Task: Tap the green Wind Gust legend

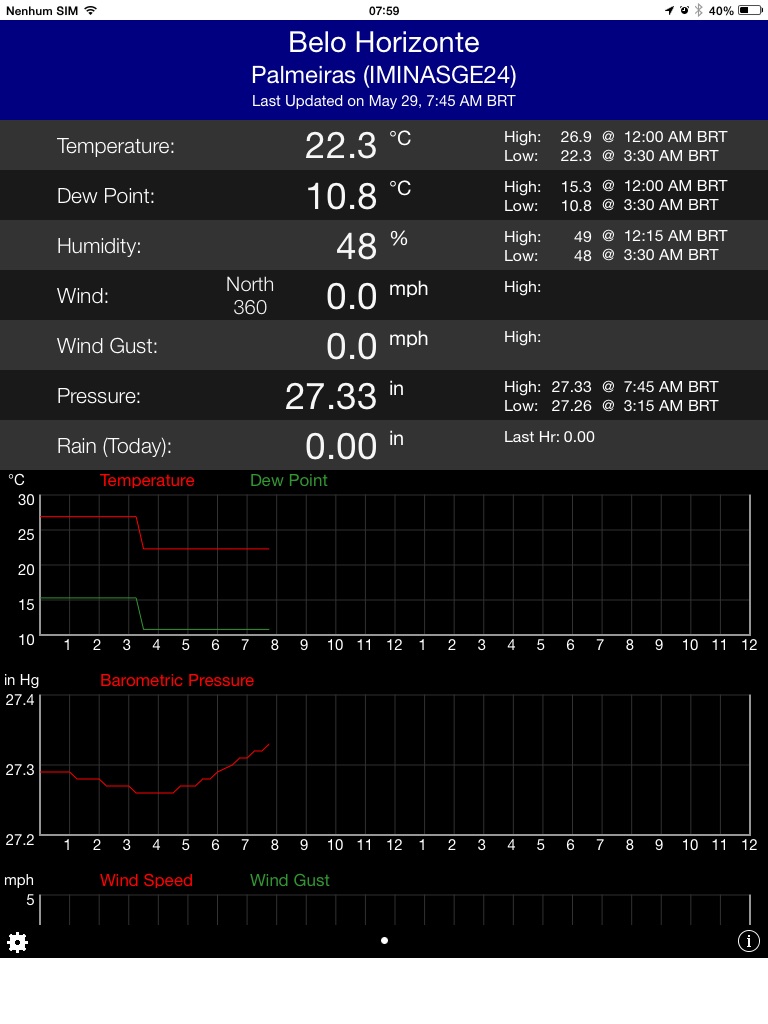Action: click(x=289, y=881)
